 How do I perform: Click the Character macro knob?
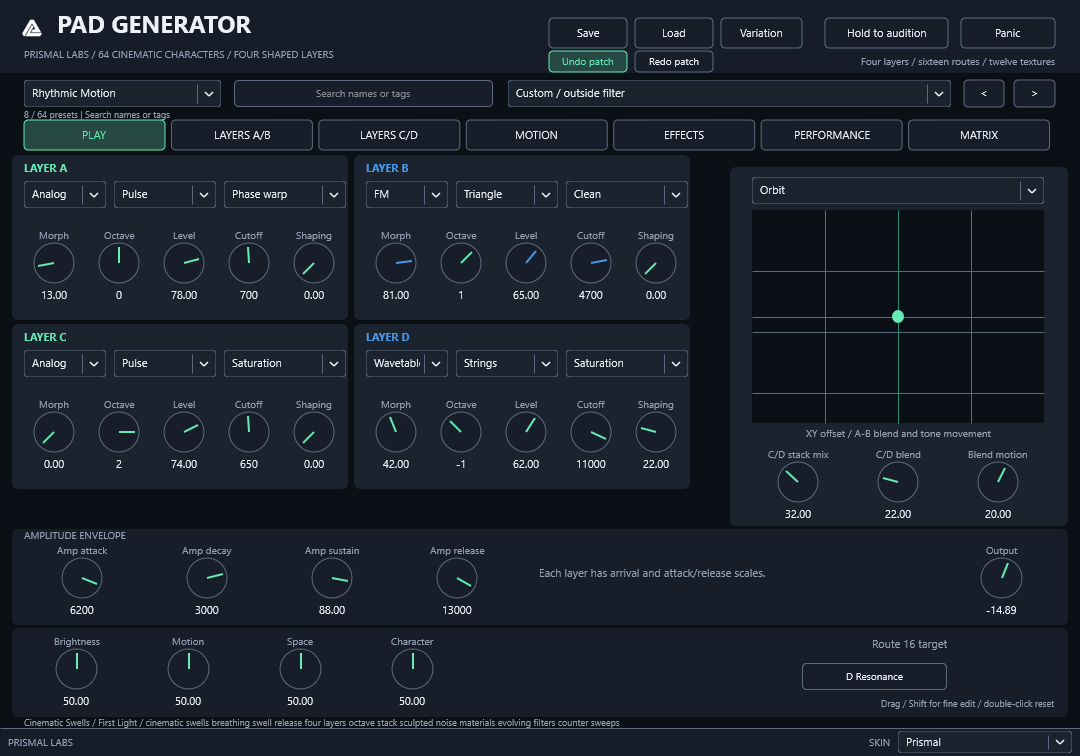pos(413,669)
